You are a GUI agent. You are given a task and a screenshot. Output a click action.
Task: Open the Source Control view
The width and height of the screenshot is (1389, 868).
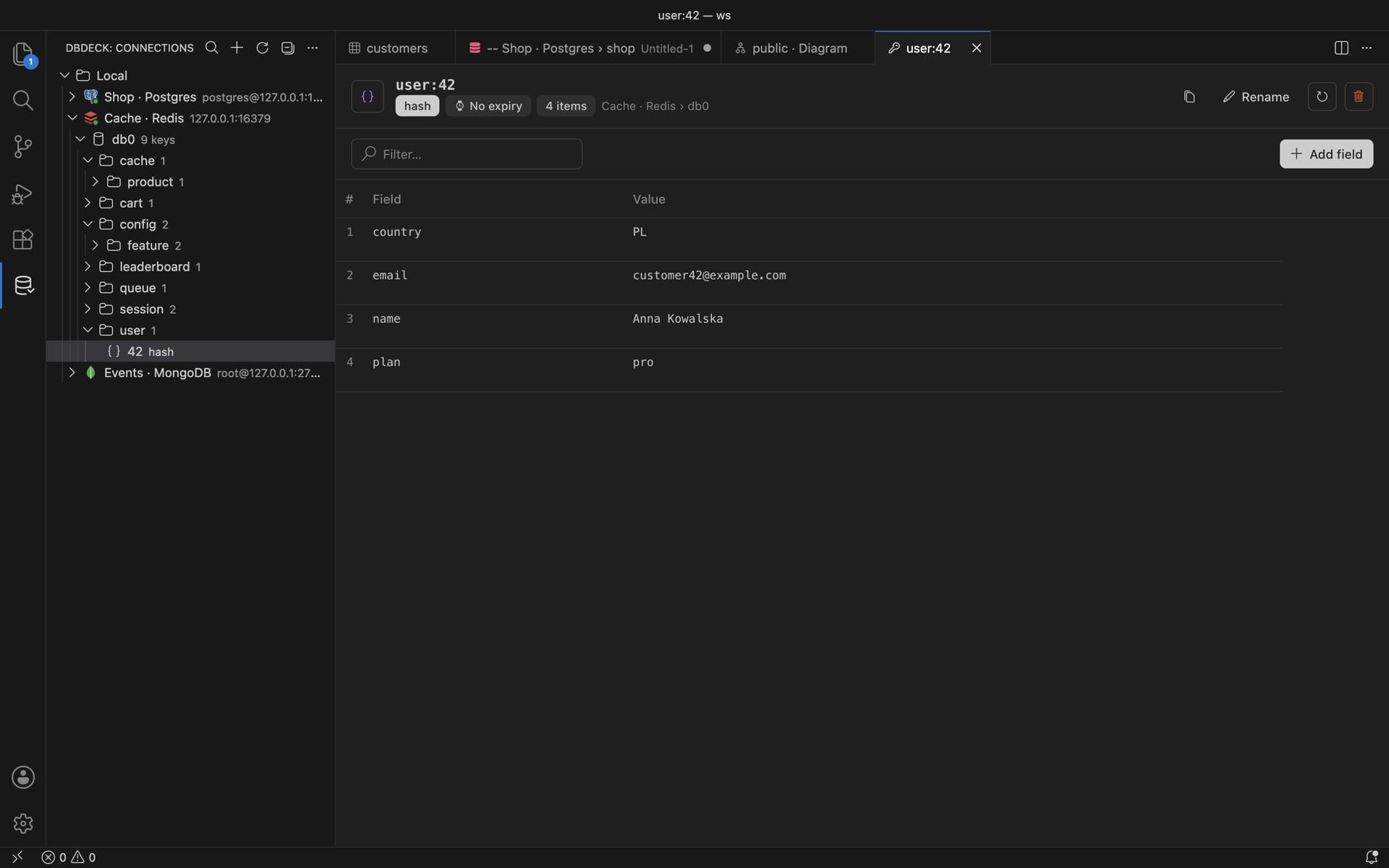(23, 147)
